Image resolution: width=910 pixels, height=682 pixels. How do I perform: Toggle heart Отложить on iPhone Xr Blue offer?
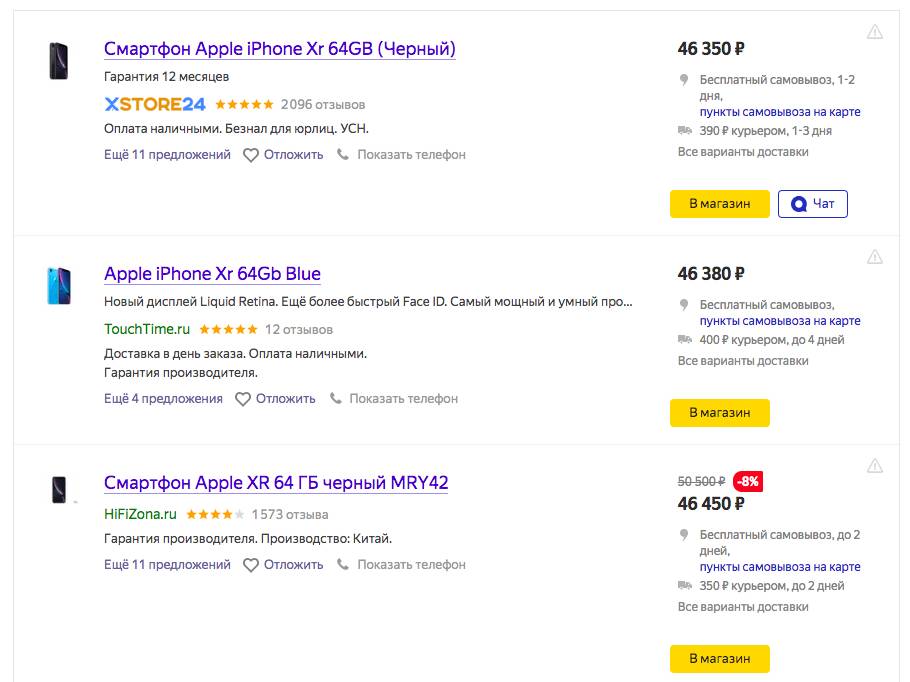(x=275, y=399)
